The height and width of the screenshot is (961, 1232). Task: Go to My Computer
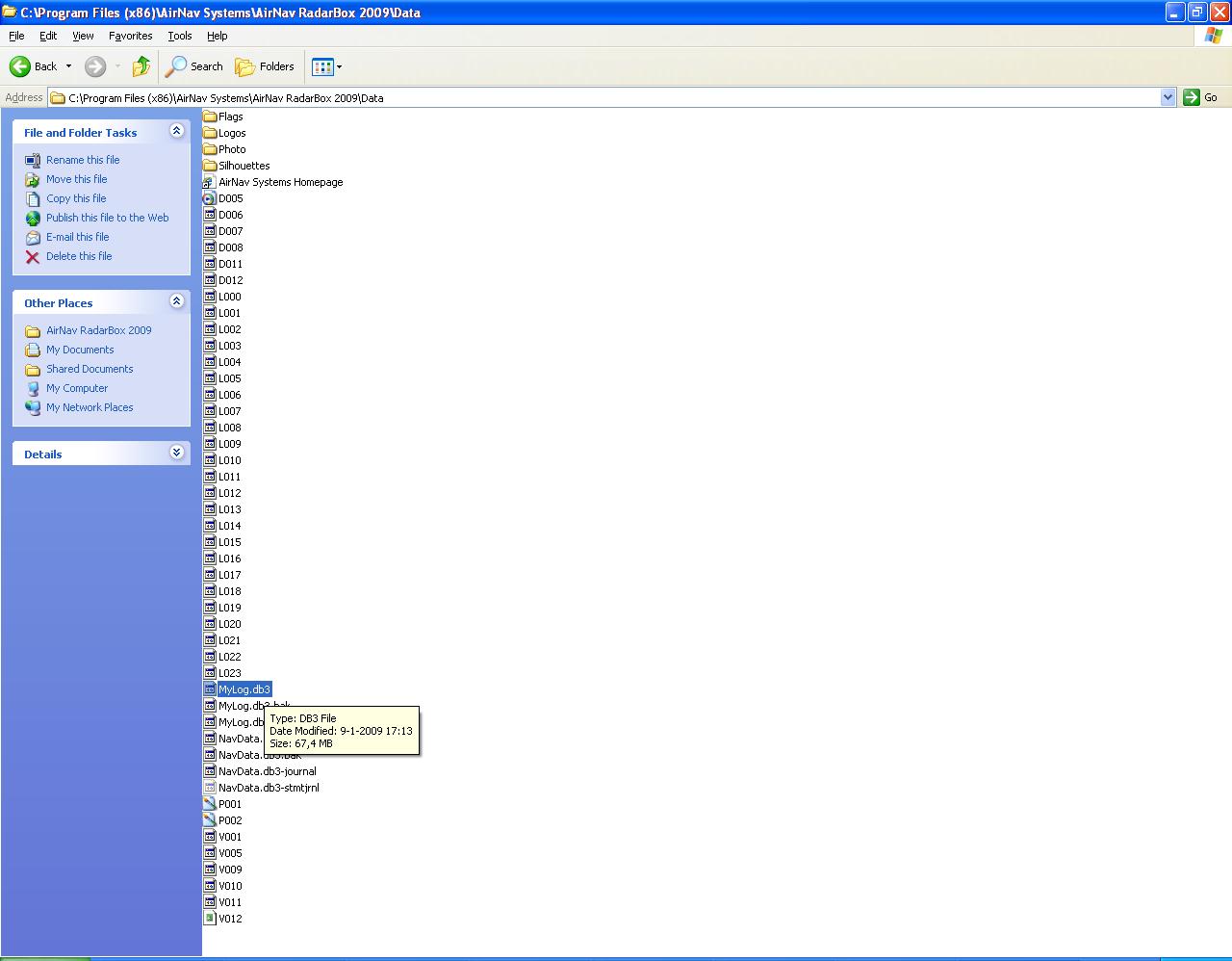coord(77,388)
